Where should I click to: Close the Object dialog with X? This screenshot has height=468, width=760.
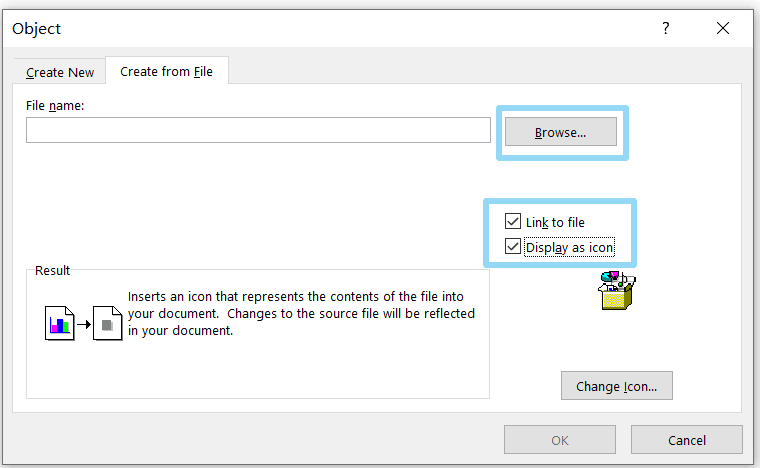723,28
